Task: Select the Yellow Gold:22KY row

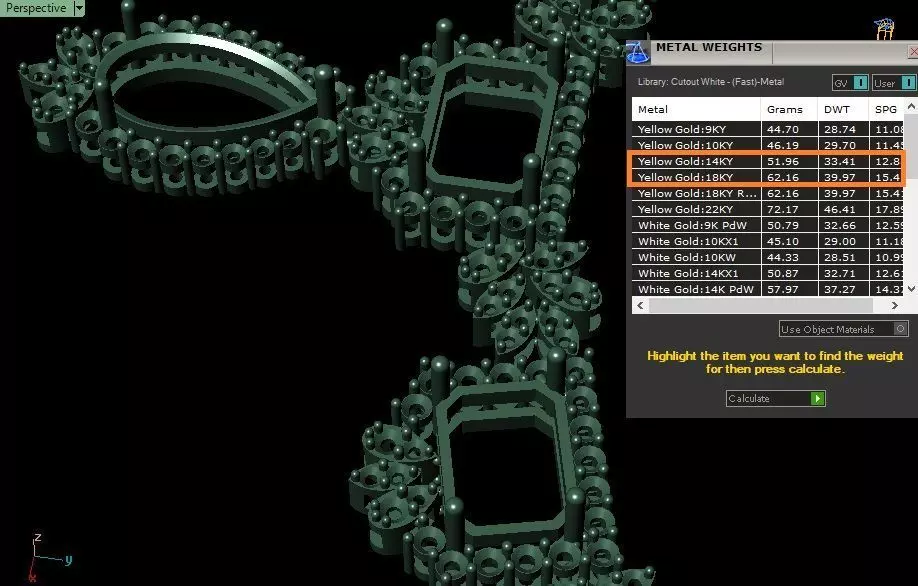Action: pyautogui.click(x=768, y=209)
